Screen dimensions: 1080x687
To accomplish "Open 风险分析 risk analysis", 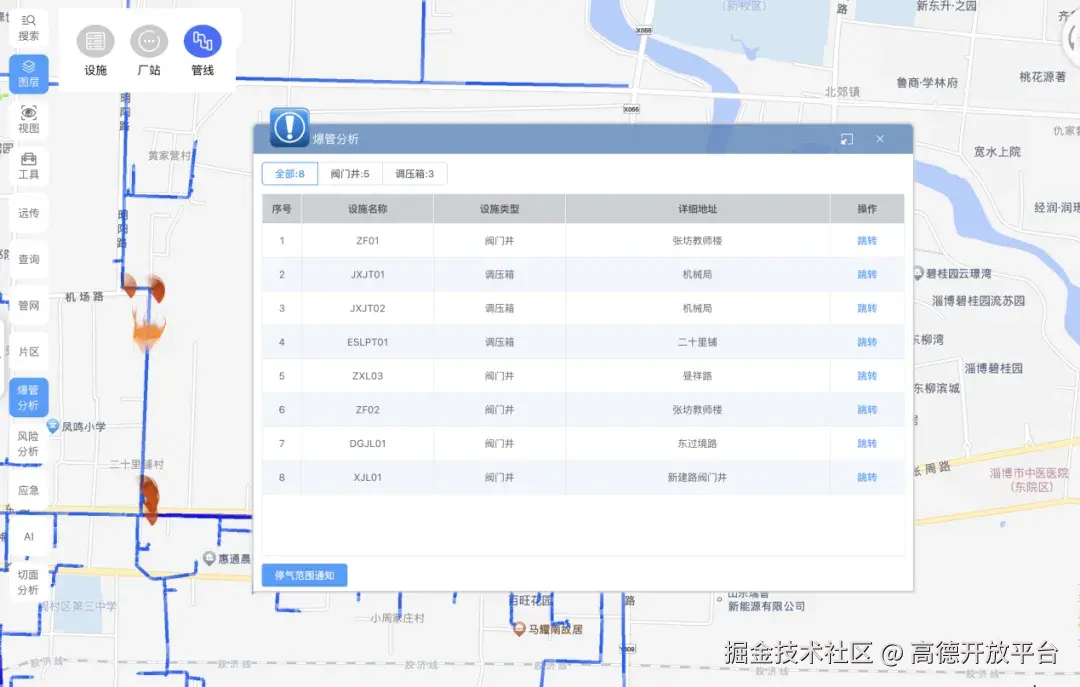I will pyautogui.click(x=29, y=443).
